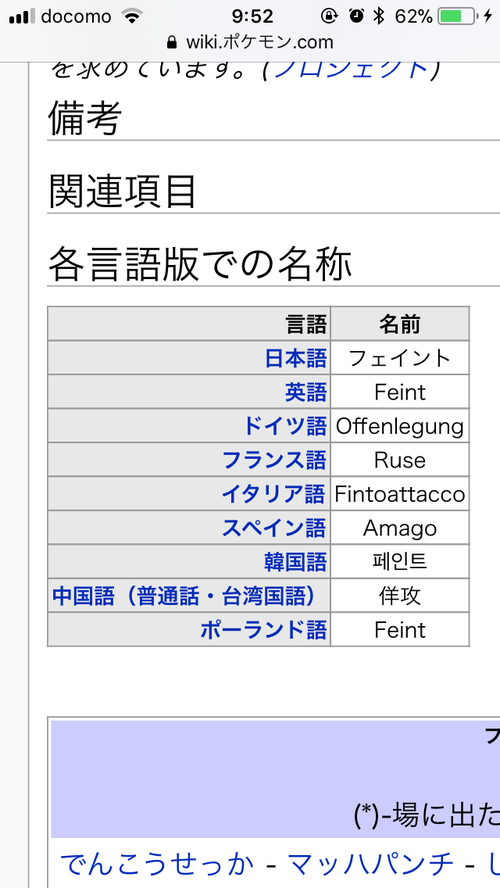Tap the rotation lock status icon
Viewport: 500px width, 888px height.
coord(329,16)
